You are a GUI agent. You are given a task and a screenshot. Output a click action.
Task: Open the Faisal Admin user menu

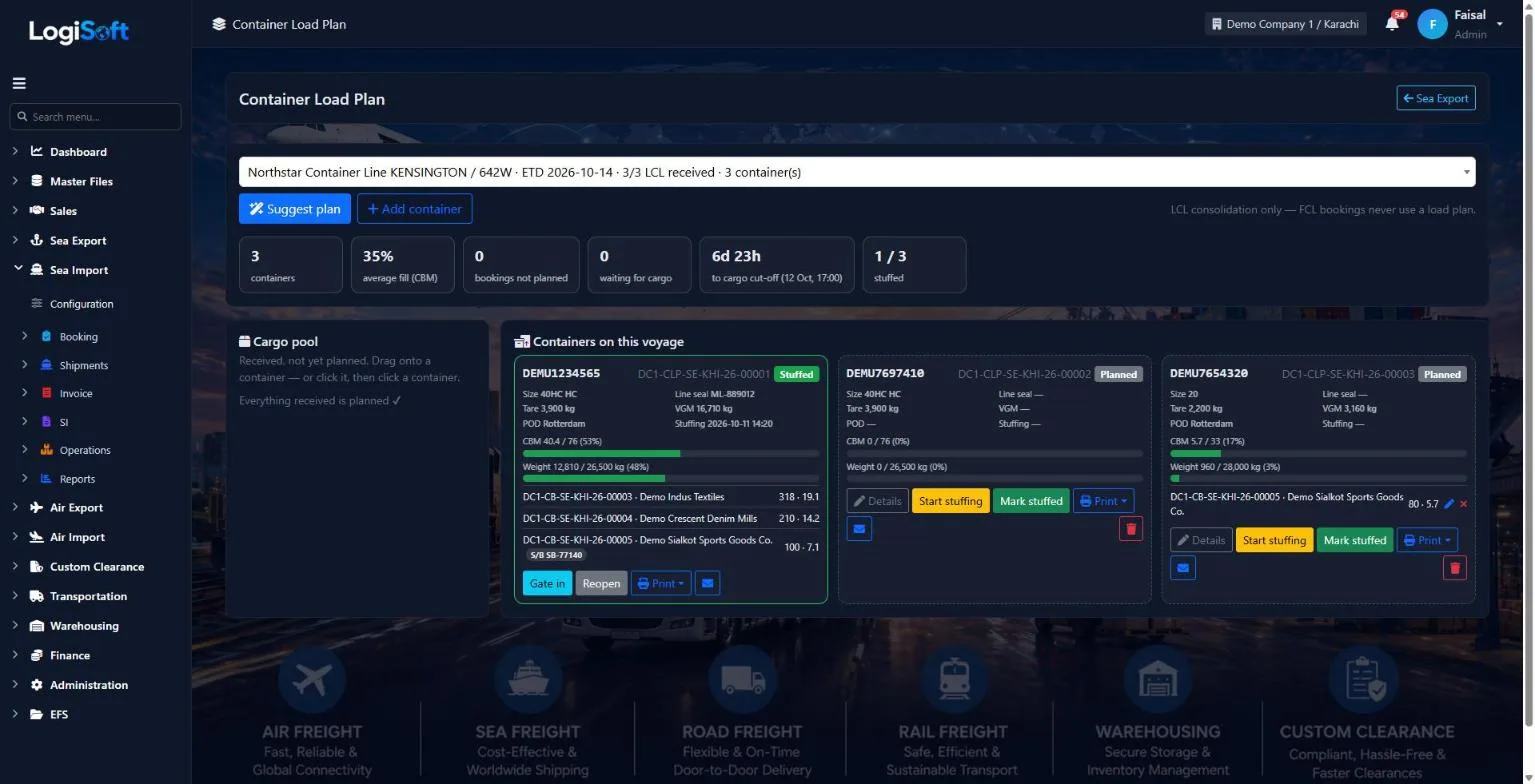point(1461,24)
